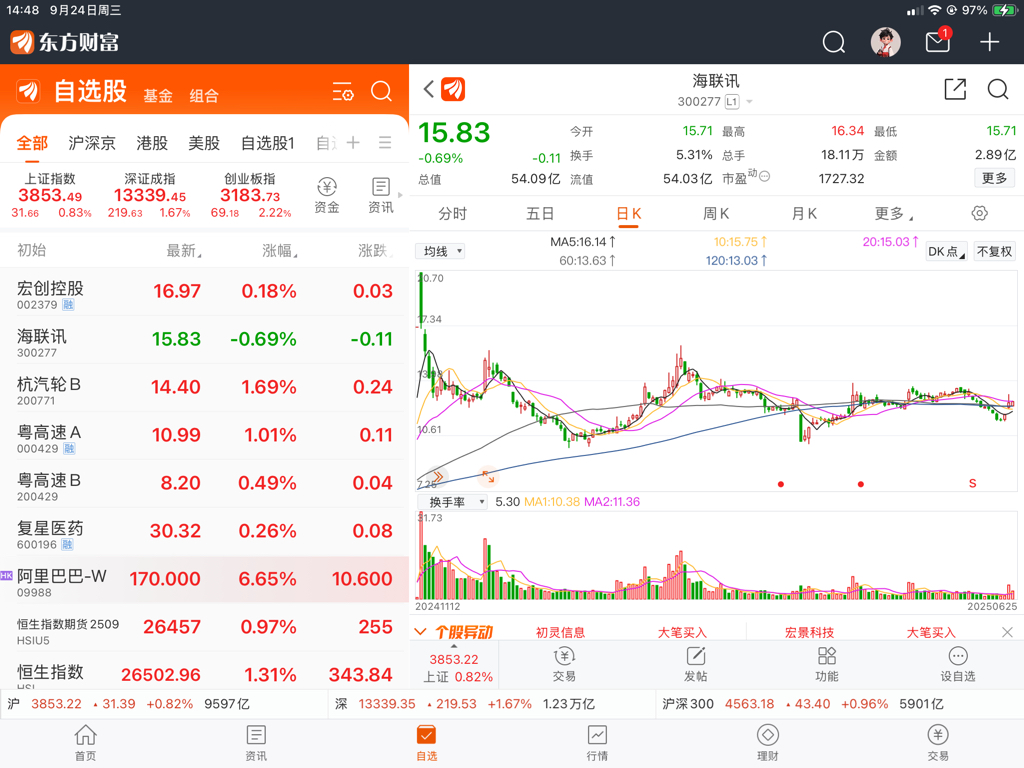Select 阿里巴巴-W stock row
This screenshot has height=768, width=1024.
tap(204, 579)
